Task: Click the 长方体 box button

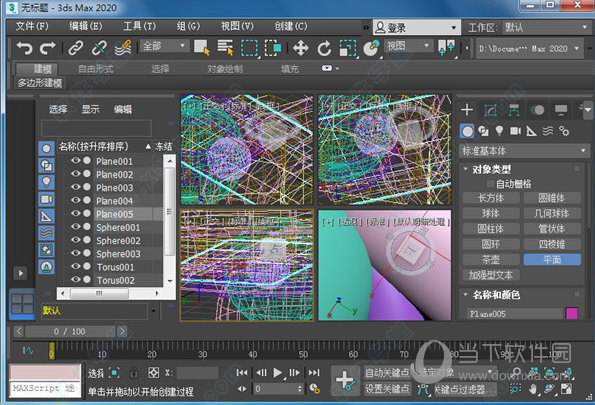Action: (x=491, y=198)
